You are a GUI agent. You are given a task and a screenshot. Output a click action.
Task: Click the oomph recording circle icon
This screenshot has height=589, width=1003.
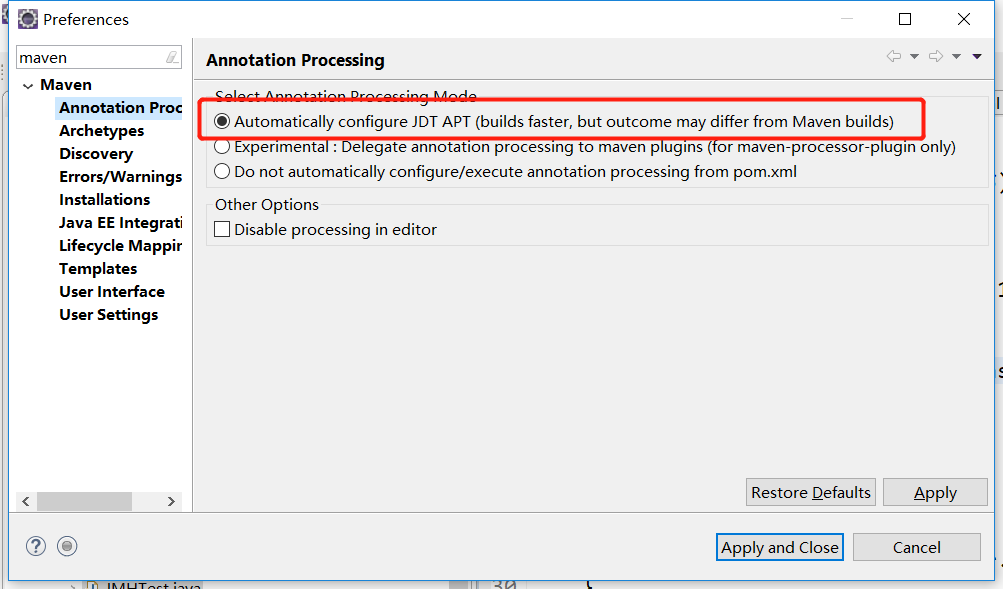tap(67, 546)
